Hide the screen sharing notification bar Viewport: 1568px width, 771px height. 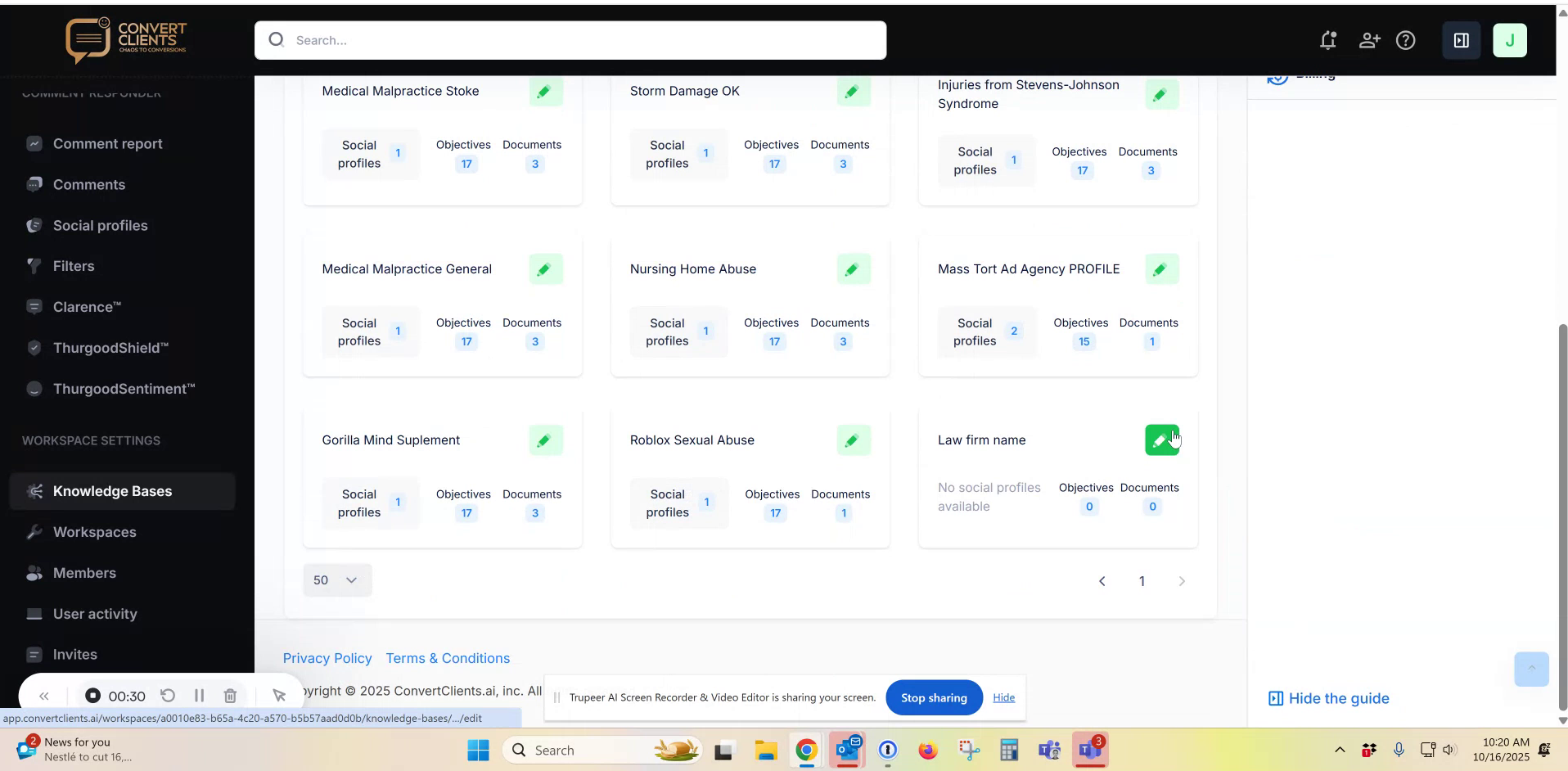[x=1003, y=697]
